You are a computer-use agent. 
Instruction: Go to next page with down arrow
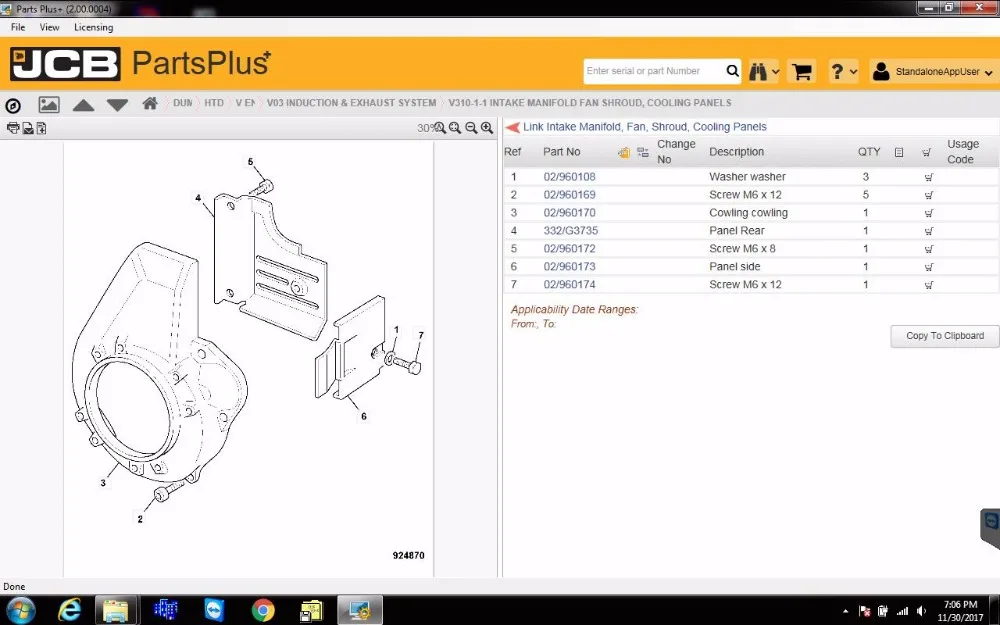click(x=117, y=105)
